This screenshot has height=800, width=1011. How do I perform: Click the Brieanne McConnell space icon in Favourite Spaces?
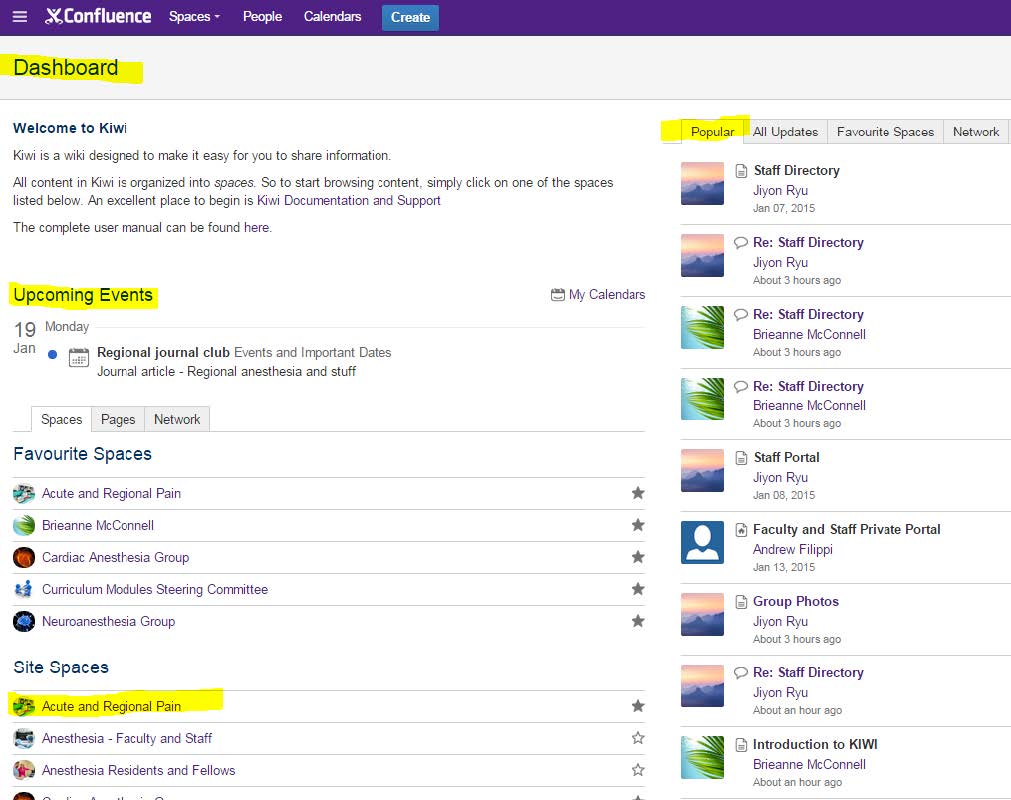pyautogui.click(x=24, y=526)
